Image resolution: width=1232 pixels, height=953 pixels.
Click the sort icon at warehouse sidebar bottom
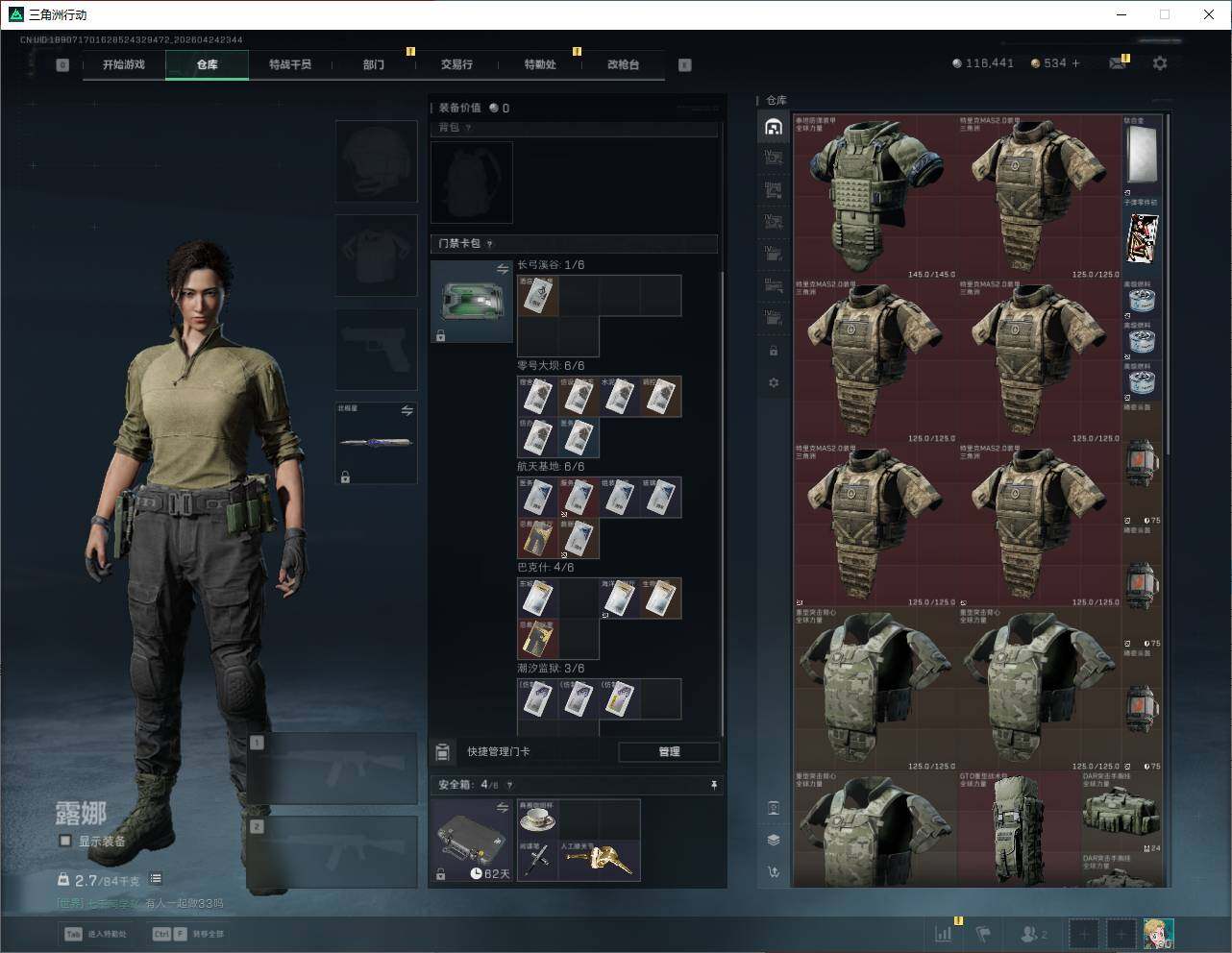click(x=774, y=872)
